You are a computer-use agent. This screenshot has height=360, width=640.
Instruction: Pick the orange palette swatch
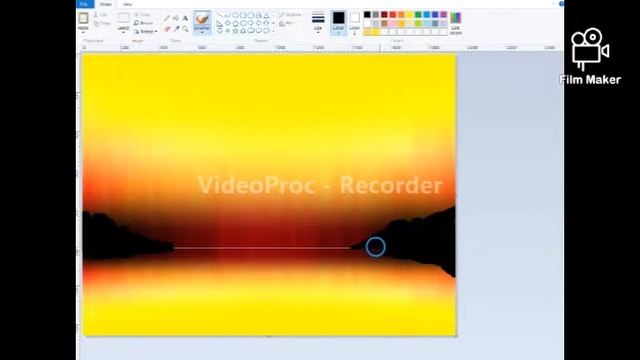point(401,15)
